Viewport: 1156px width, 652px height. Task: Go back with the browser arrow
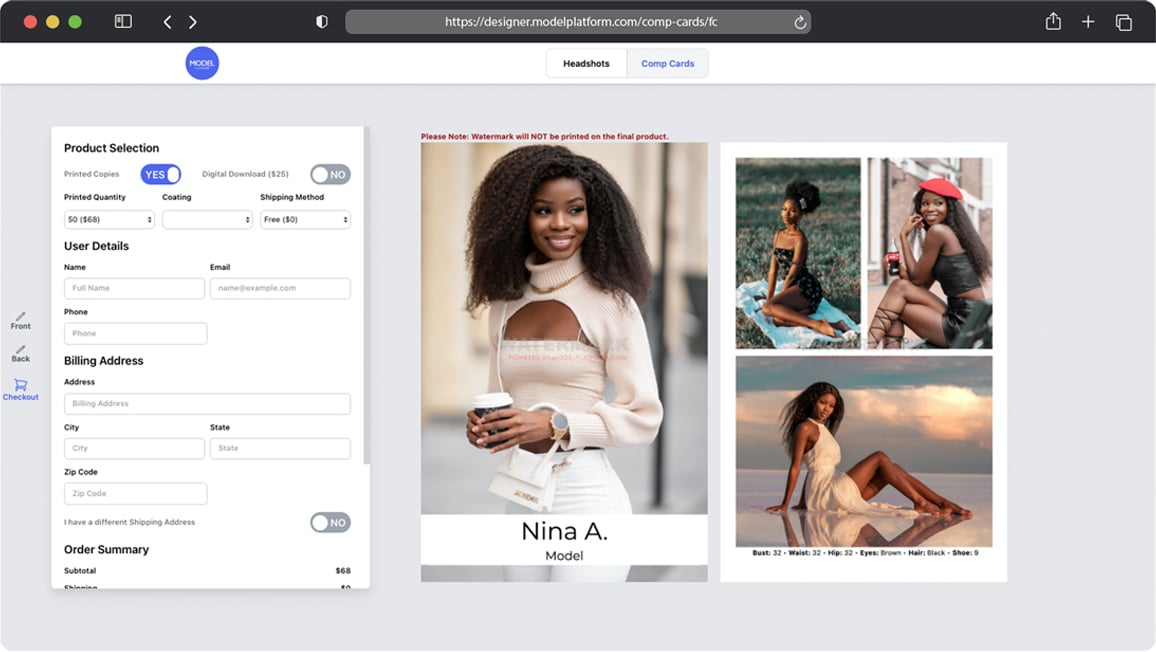[x=167, y=22]
